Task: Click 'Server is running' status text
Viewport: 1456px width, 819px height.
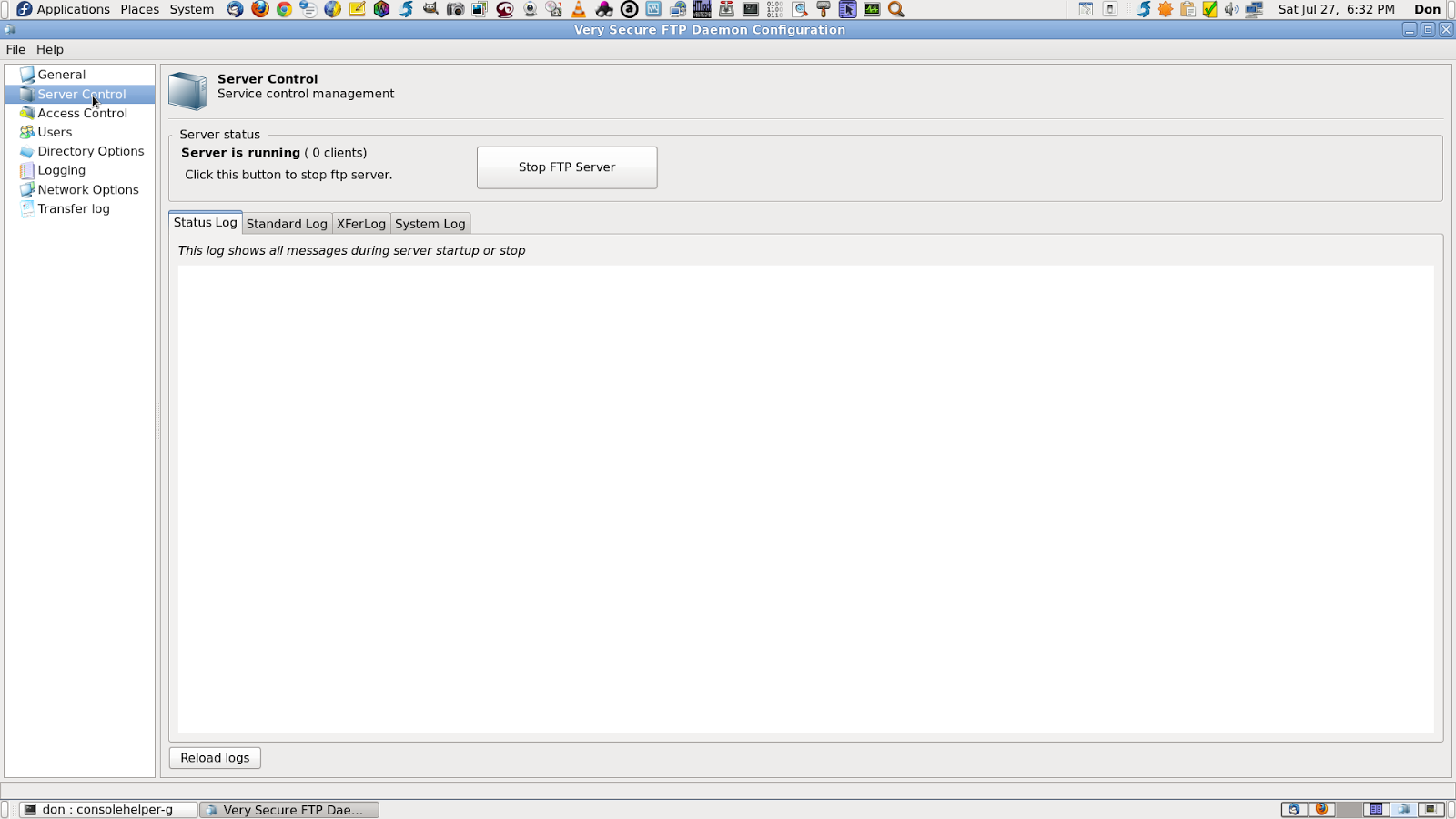Action: coord(240,153)
